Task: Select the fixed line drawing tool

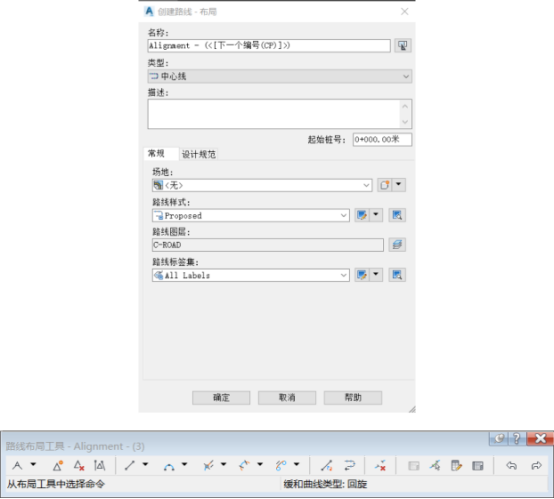Action: click(130, 465)
